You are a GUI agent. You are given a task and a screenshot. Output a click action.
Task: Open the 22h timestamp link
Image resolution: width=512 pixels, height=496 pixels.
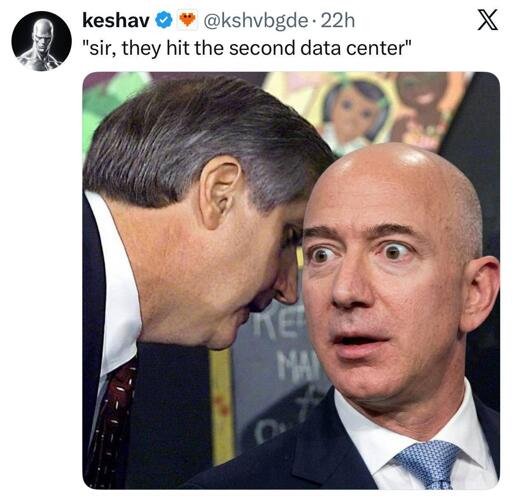click(x=337, y=21)
